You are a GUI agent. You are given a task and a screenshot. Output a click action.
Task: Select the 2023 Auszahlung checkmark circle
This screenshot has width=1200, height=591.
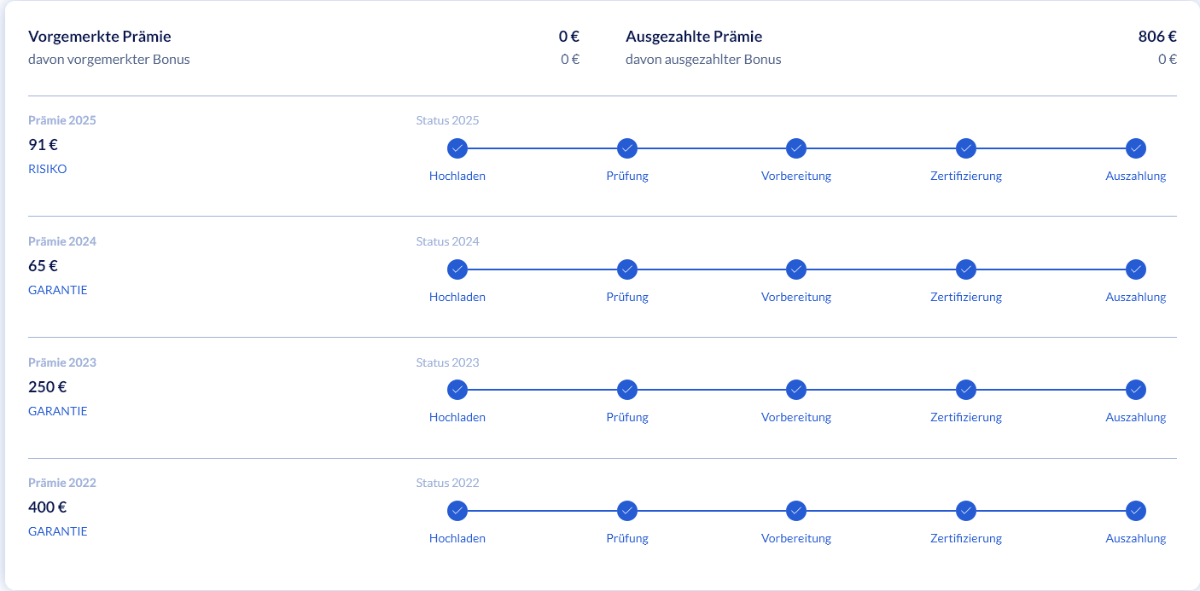point(1135,390)
